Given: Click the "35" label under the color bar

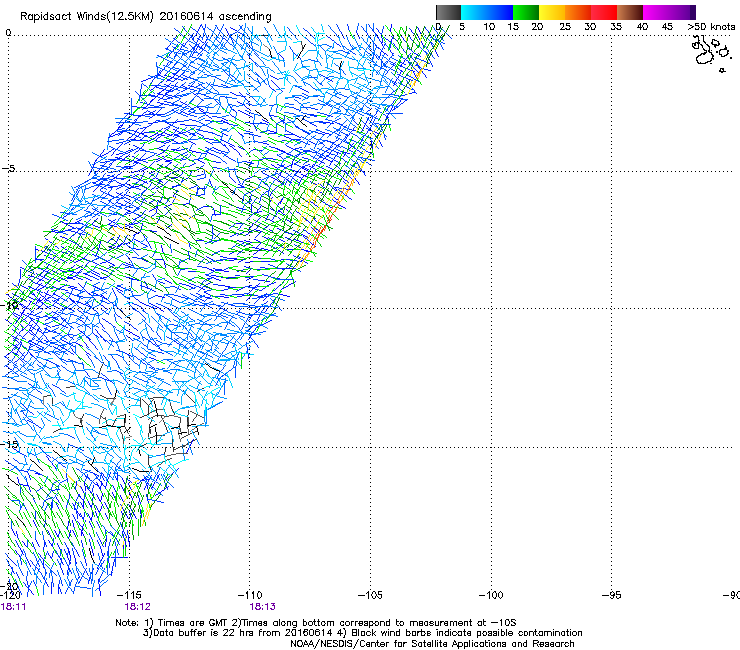Looking at the screenshot, I should [x=616, y=27].
